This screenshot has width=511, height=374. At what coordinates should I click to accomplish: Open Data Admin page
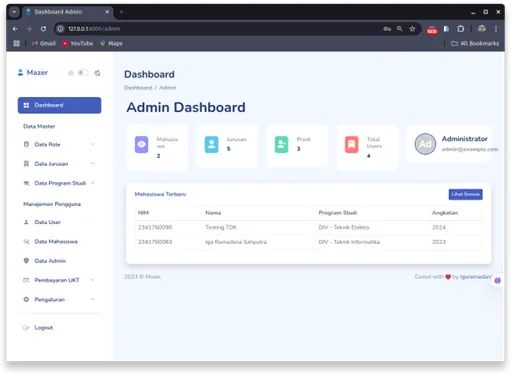pyautogui.click(x=59, y=261)
